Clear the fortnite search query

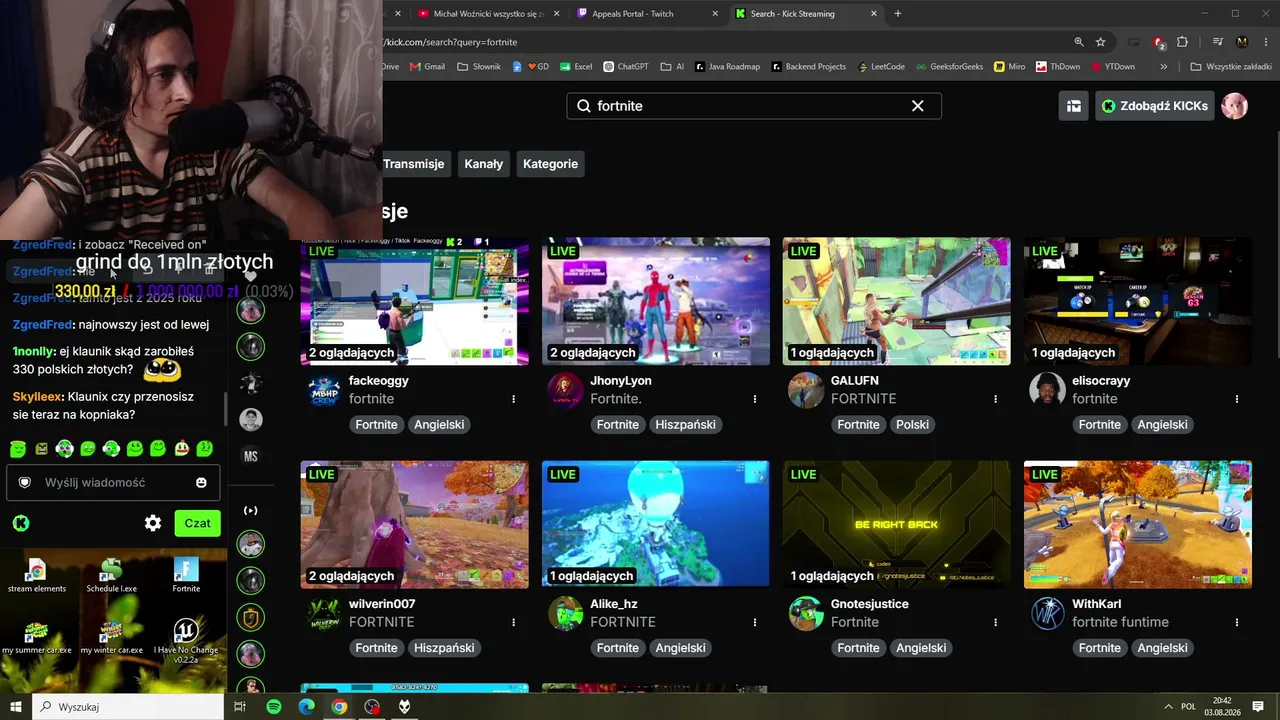pyautogui.click(x=917, y=106)
